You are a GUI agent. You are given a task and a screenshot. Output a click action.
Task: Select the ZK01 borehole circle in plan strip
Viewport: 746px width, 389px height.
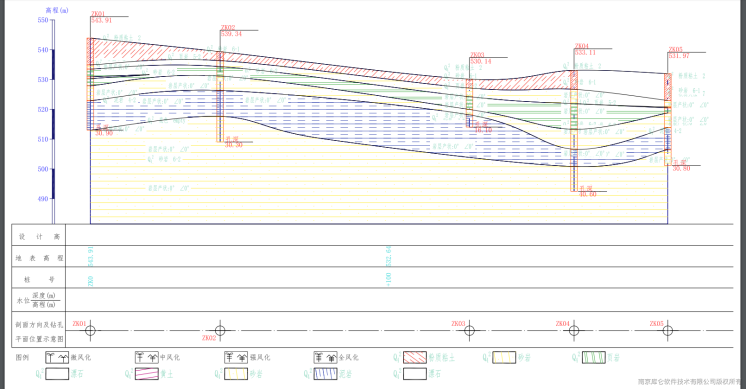90,331
